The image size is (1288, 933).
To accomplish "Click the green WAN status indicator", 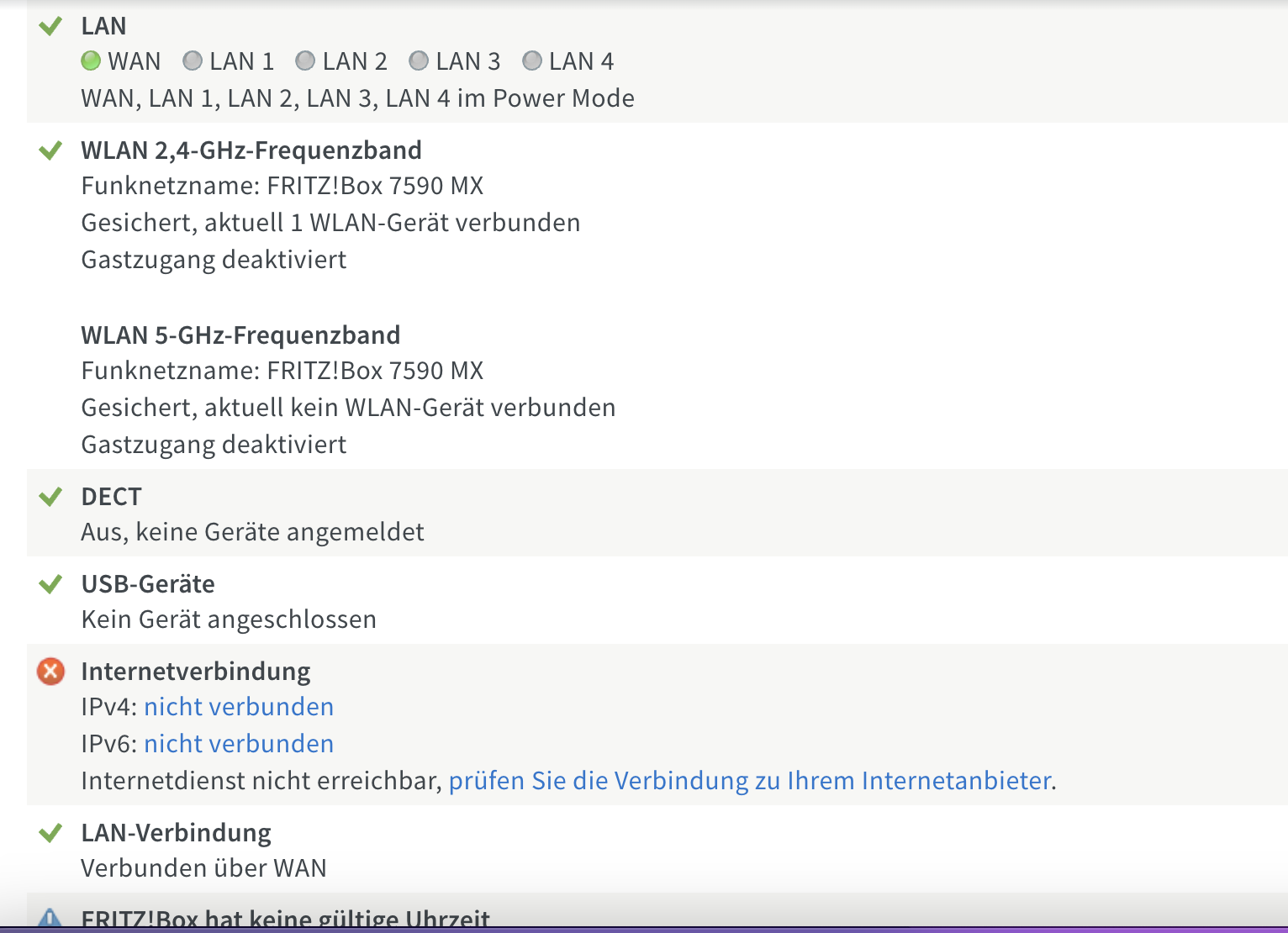I will coord(91,61).
